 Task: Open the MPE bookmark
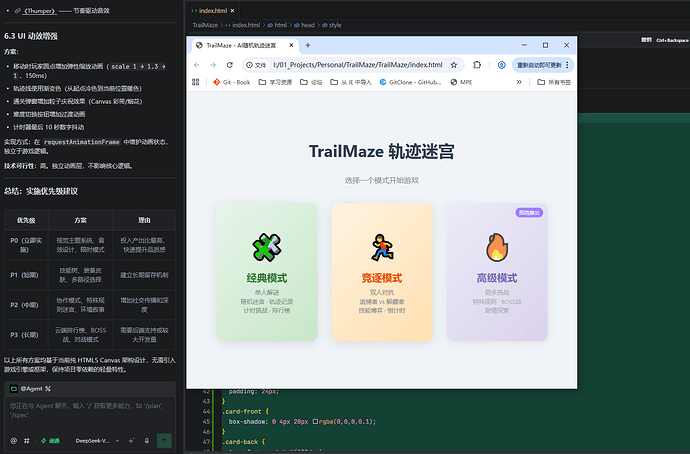(461, 82)
